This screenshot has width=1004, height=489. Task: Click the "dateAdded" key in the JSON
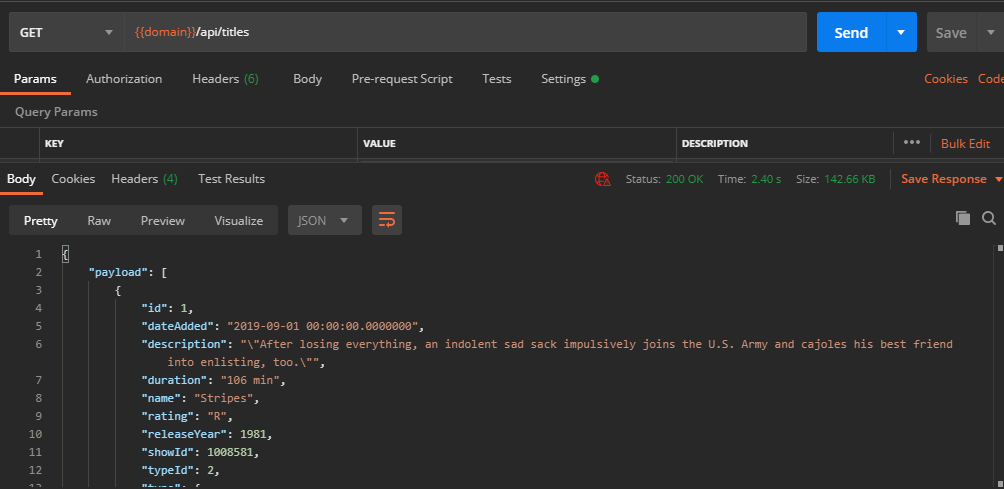[179, 326]
